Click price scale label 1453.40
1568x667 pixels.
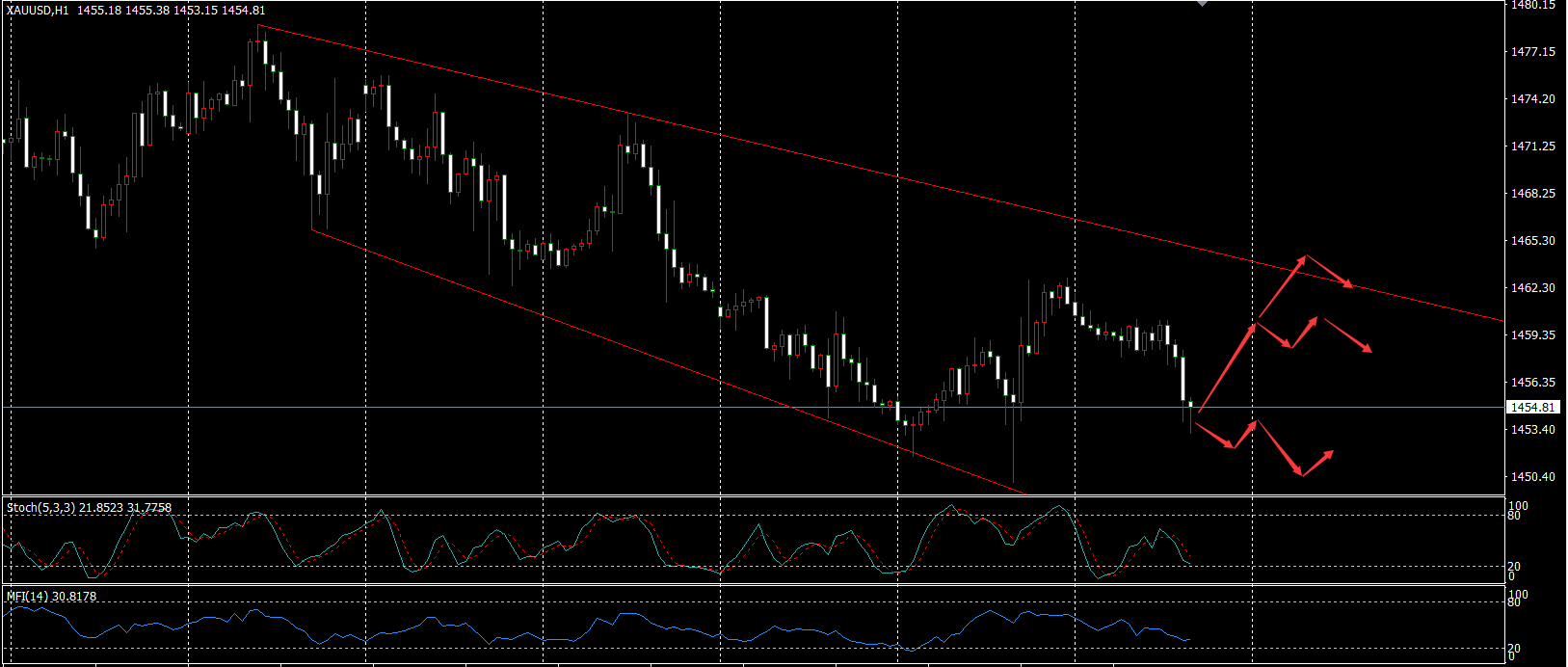(x=1532, y=430)
